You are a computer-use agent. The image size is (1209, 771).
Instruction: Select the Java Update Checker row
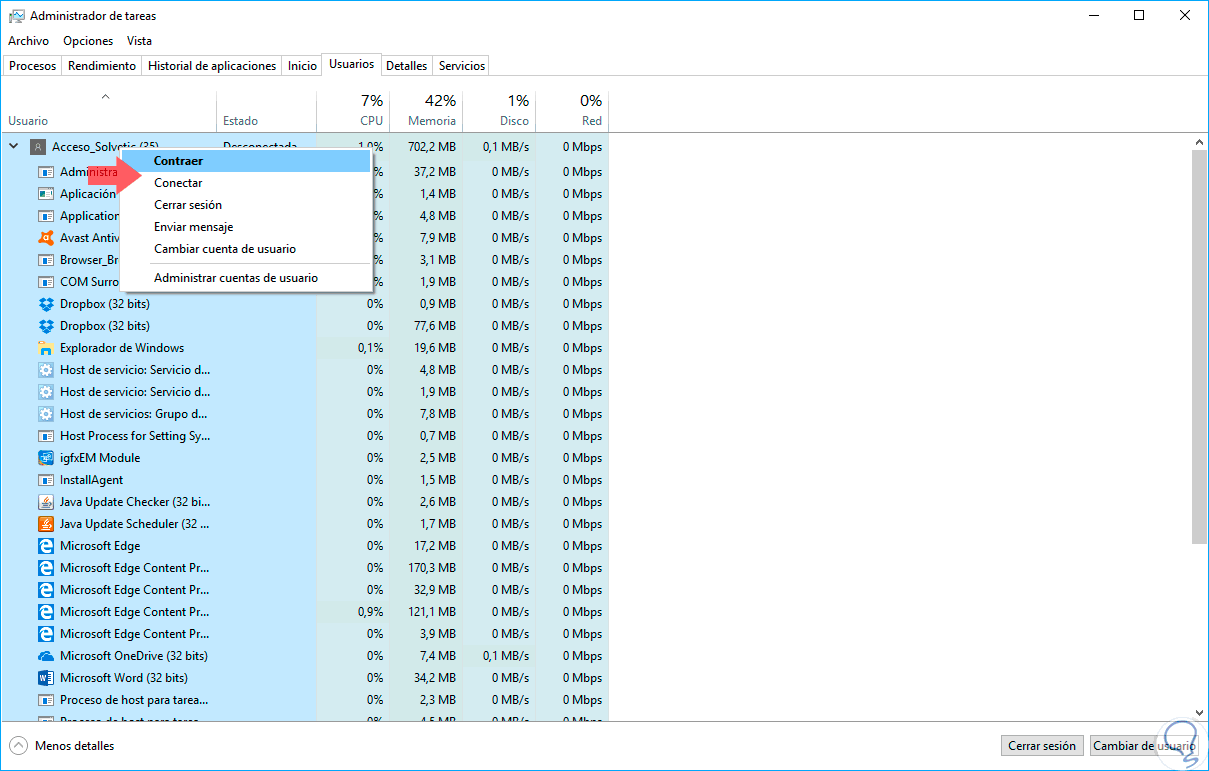(x=304, y=502)
